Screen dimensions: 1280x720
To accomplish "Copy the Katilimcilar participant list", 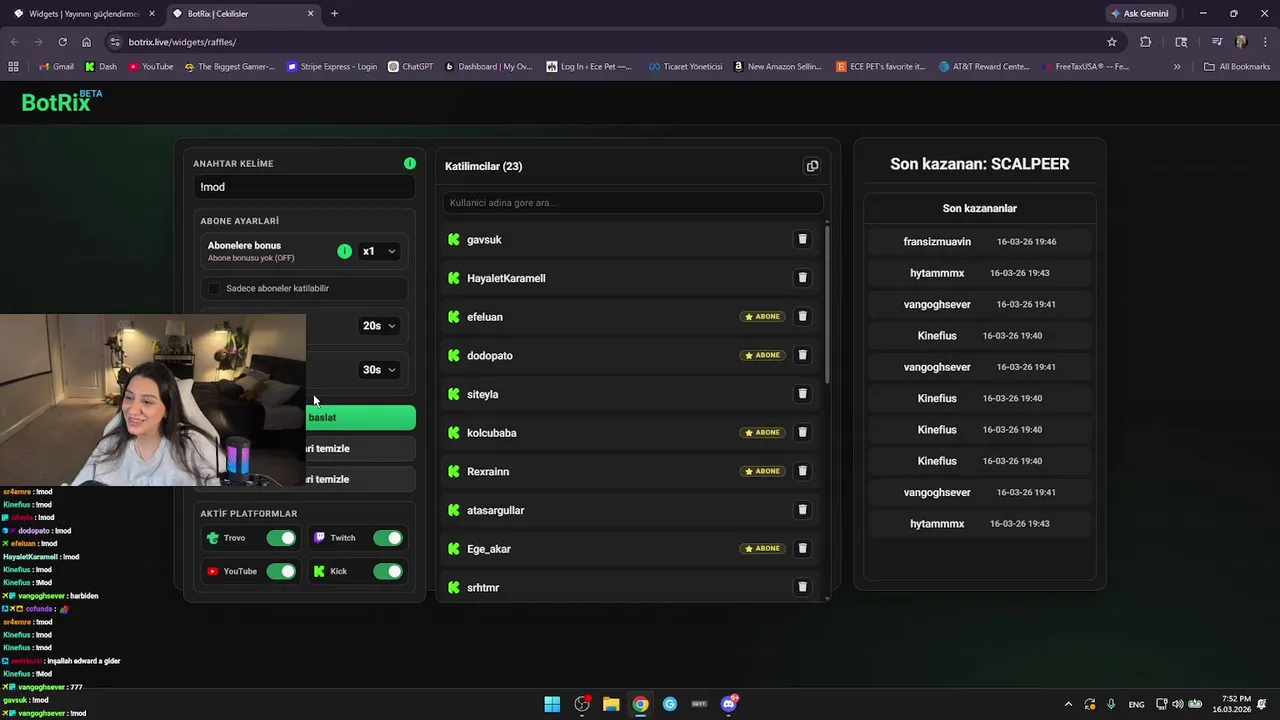I will coord(812,166).
